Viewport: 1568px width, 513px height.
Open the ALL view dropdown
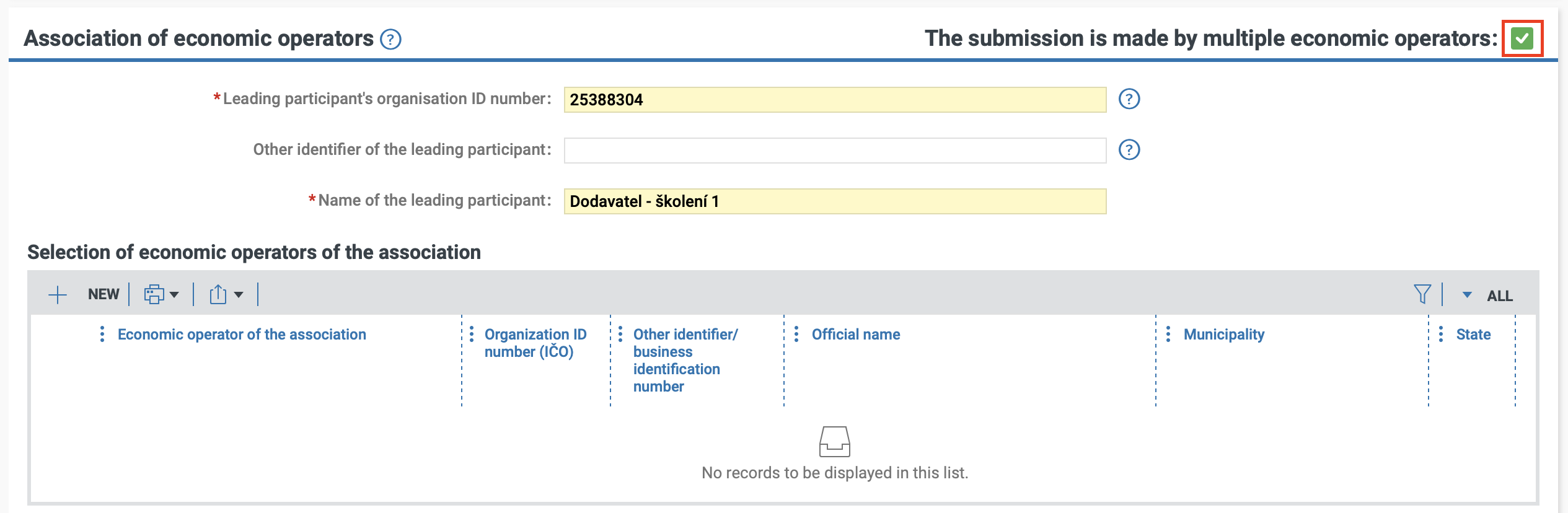coord(1488,296)
